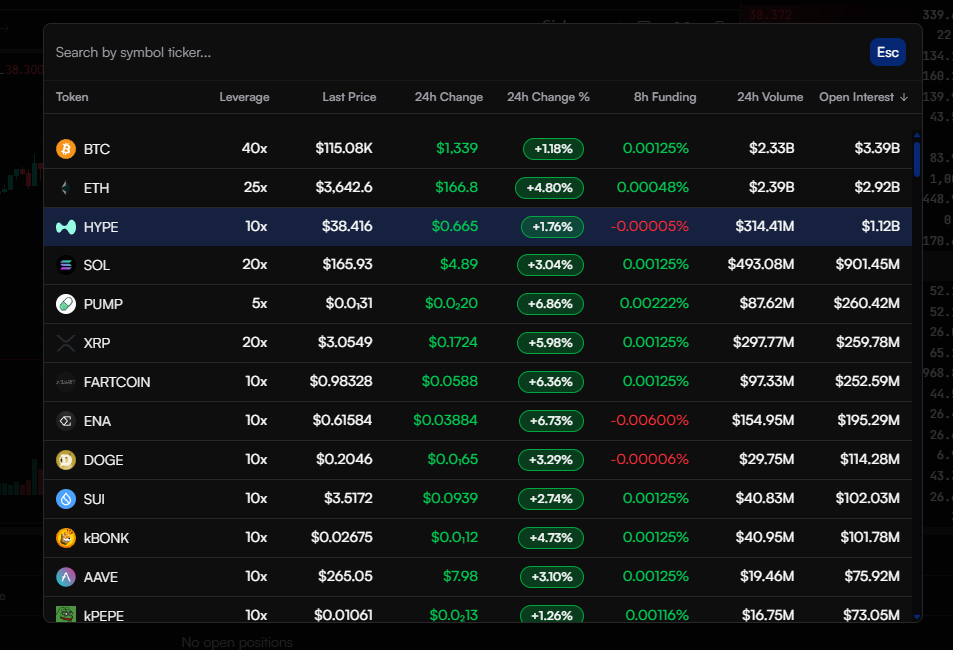
Task: Click the kPEPE frog token icon
Action: 66,615
